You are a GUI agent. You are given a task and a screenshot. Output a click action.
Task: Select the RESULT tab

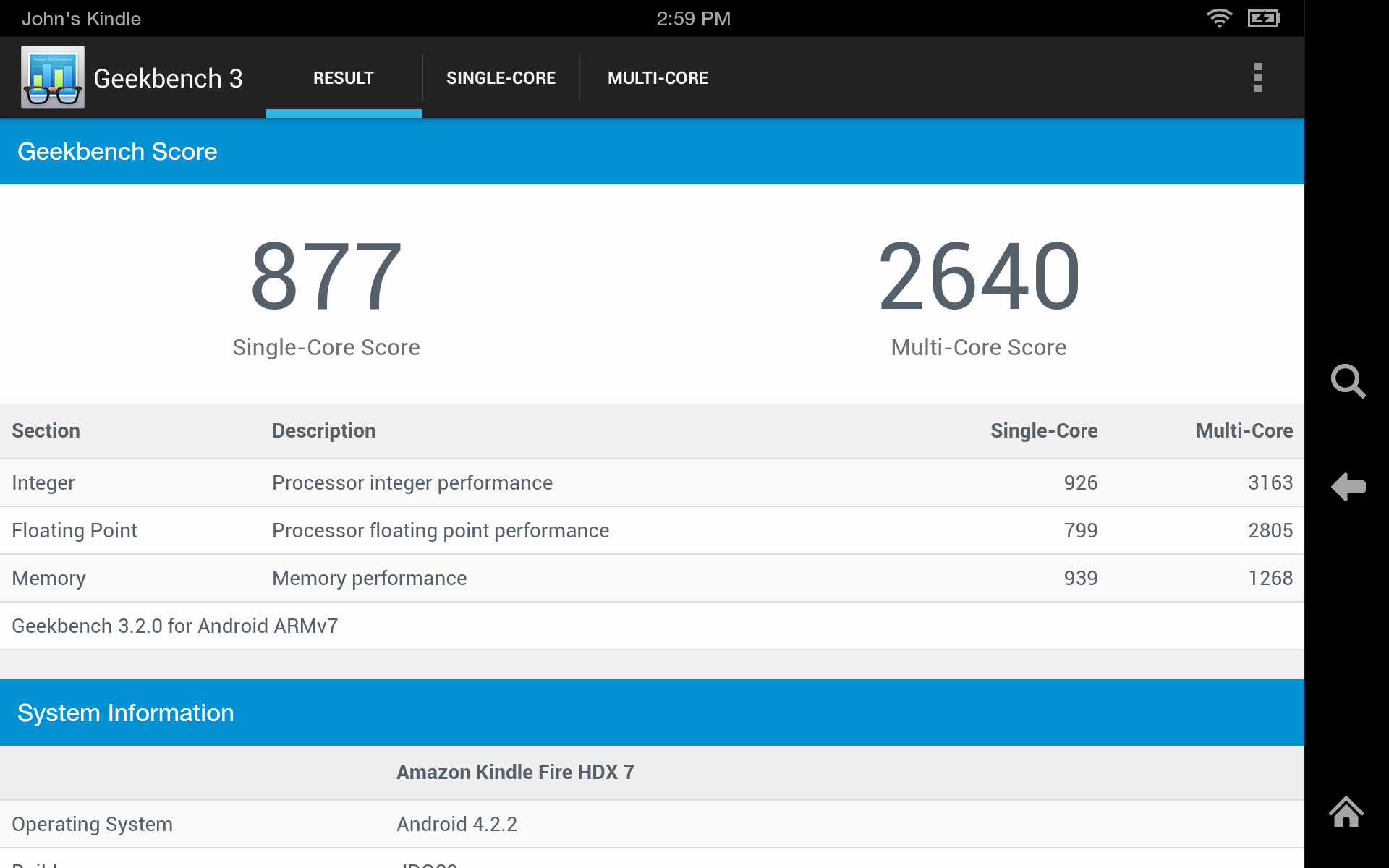[343, 77]
